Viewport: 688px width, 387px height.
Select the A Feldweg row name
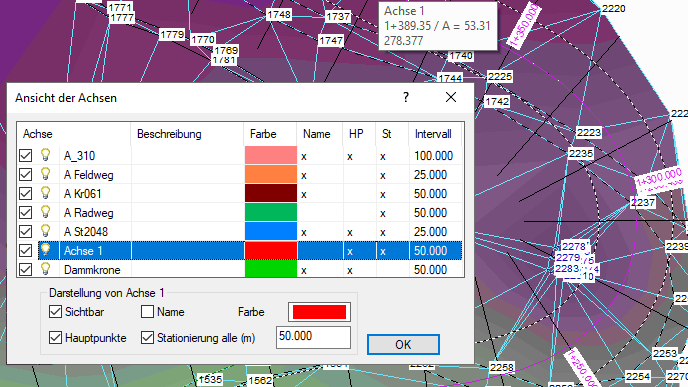89,175
